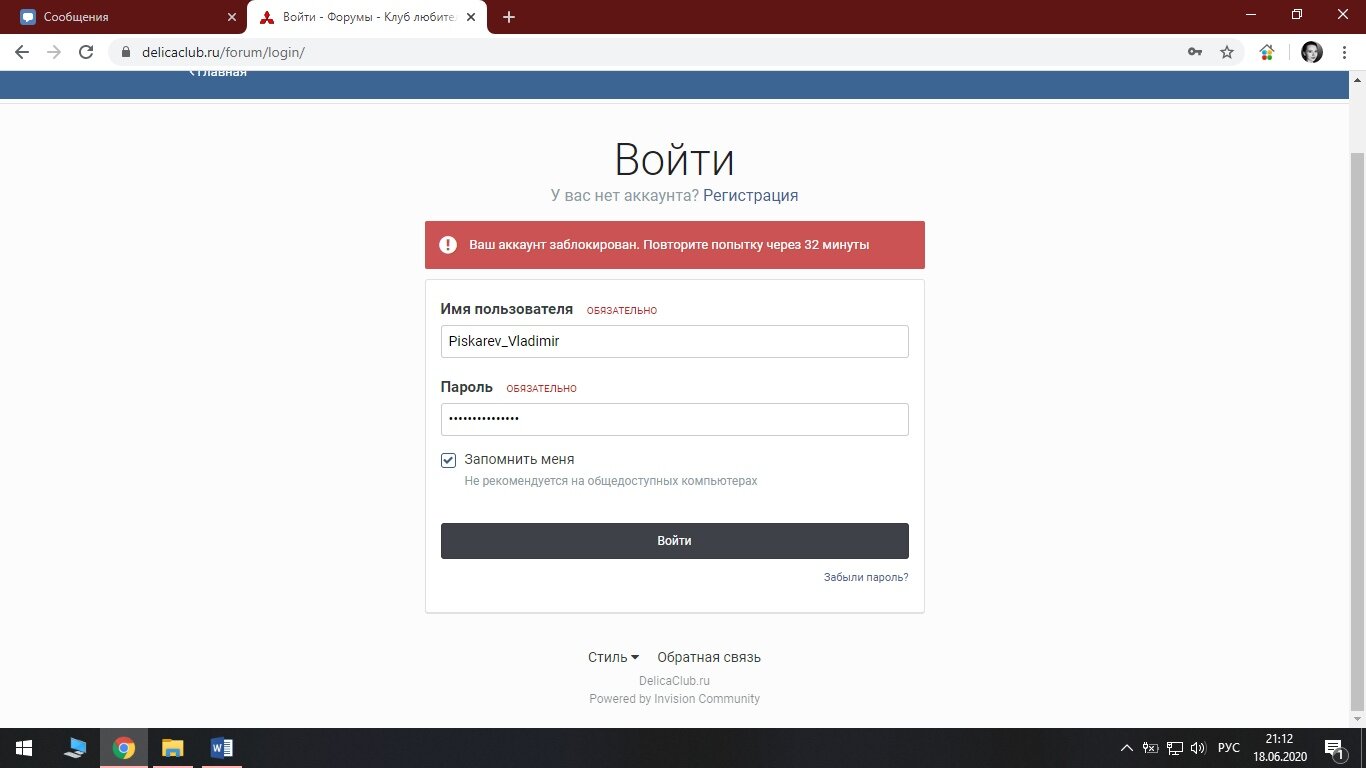1366x768 pixels.
Task: Launch Word from the taskbar
Action: [222, 748]
